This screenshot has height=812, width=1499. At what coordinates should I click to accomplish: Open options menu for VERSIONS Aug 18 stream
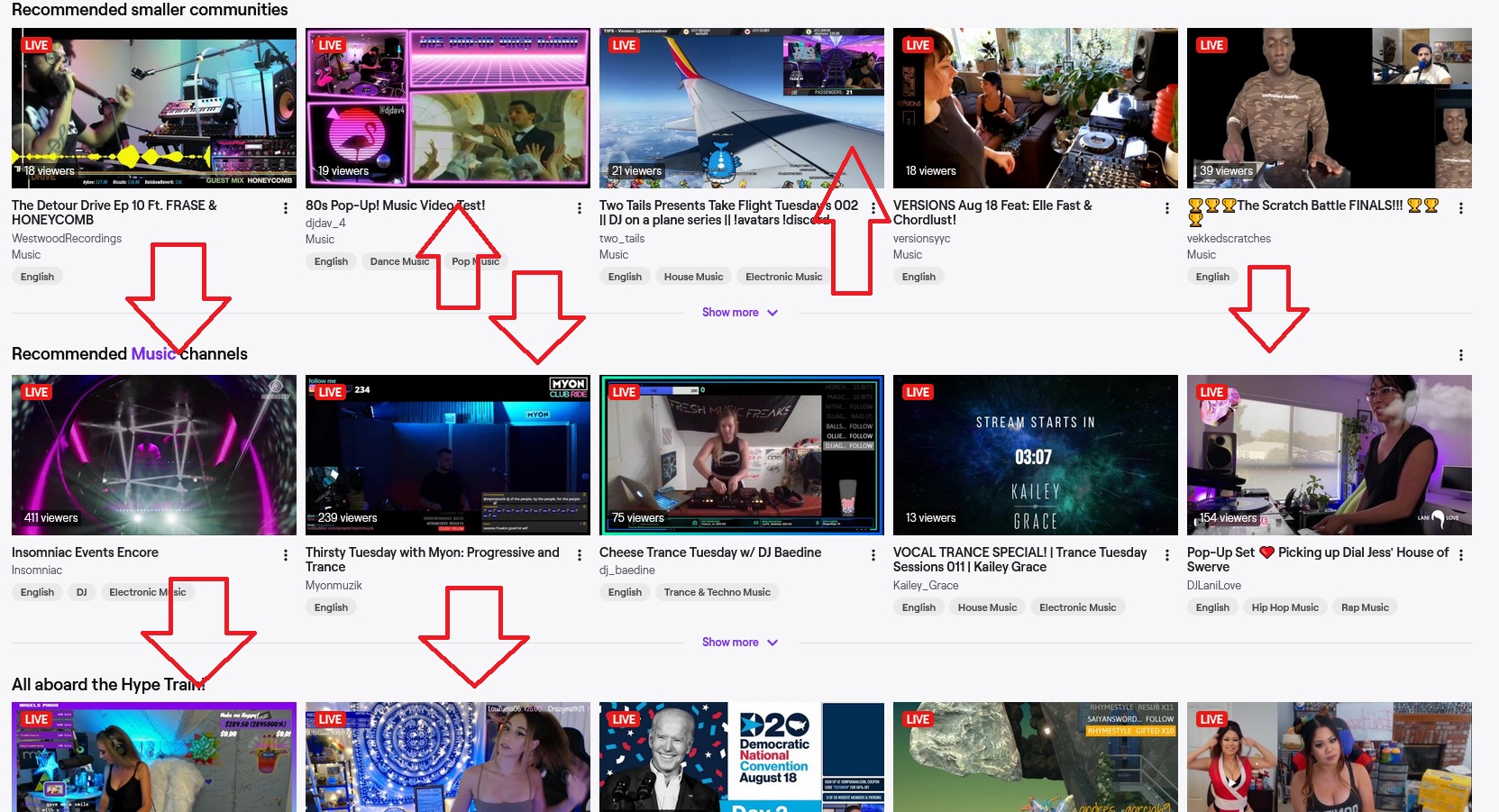coord(1167,208)
